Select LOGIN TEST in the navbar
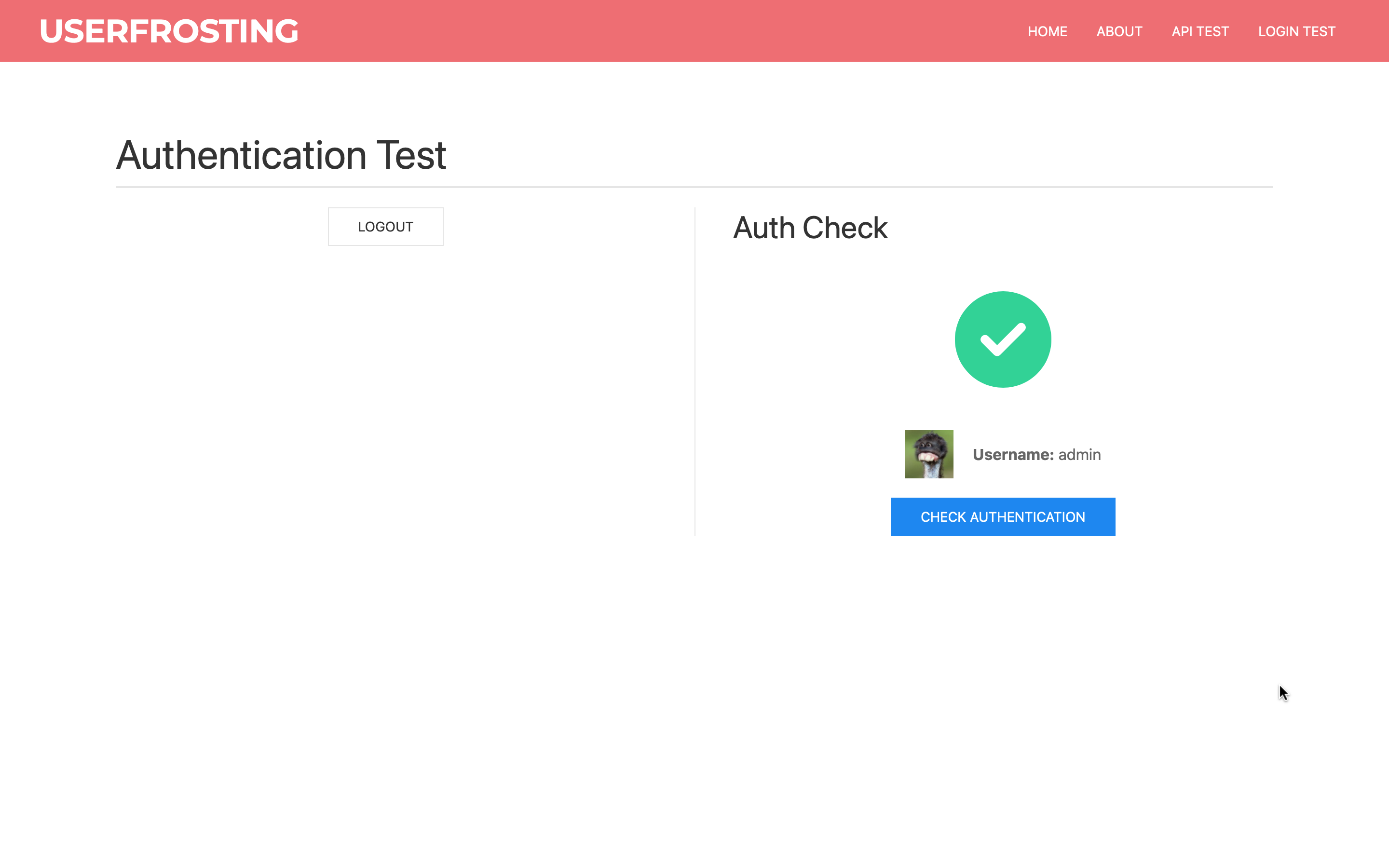The height and width of the screenshot is (868, 1389). pos(1296,31)
